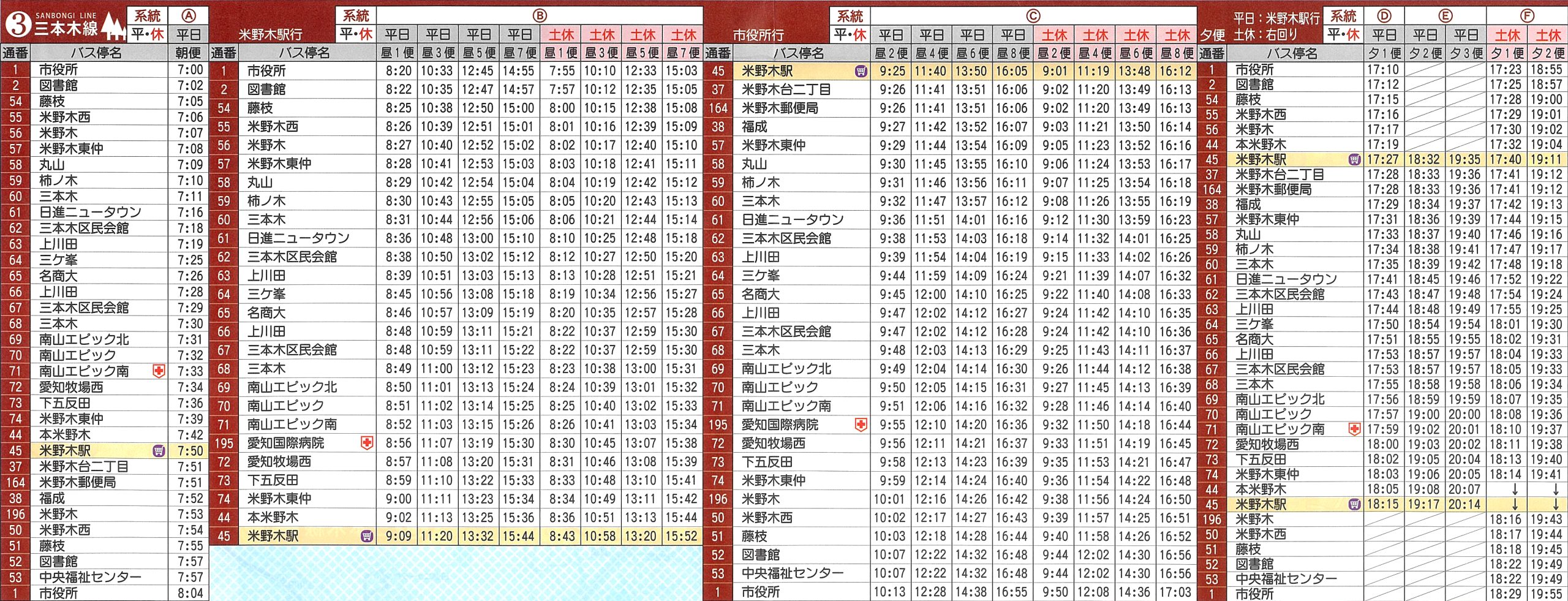Click hospital icon next to 愛知国際病院 in route C
1568x601 pixels.
click(x=861, y=425)
